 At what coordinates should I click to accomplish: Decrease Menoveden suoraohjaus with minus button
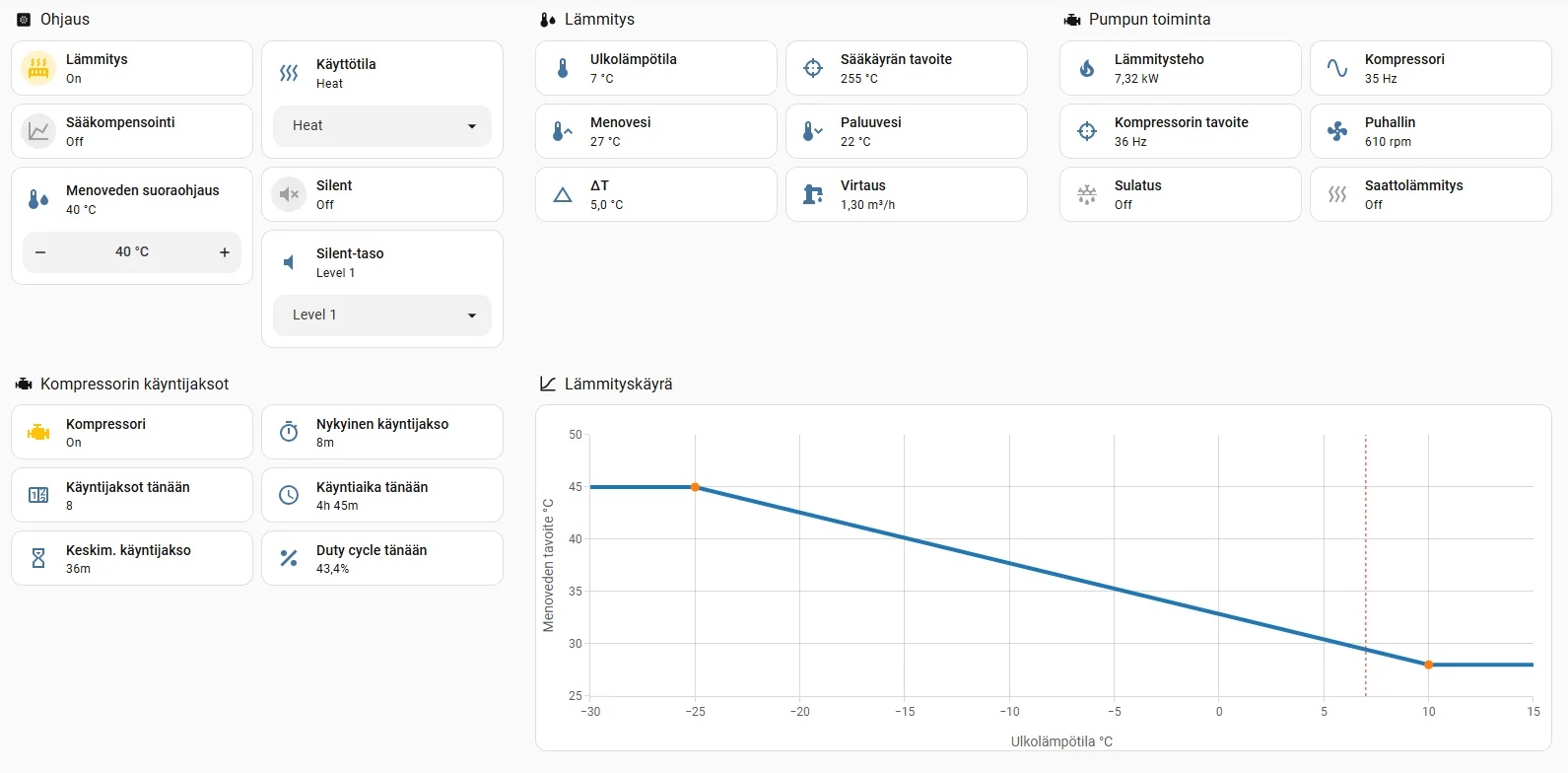[x=40, y=252]
